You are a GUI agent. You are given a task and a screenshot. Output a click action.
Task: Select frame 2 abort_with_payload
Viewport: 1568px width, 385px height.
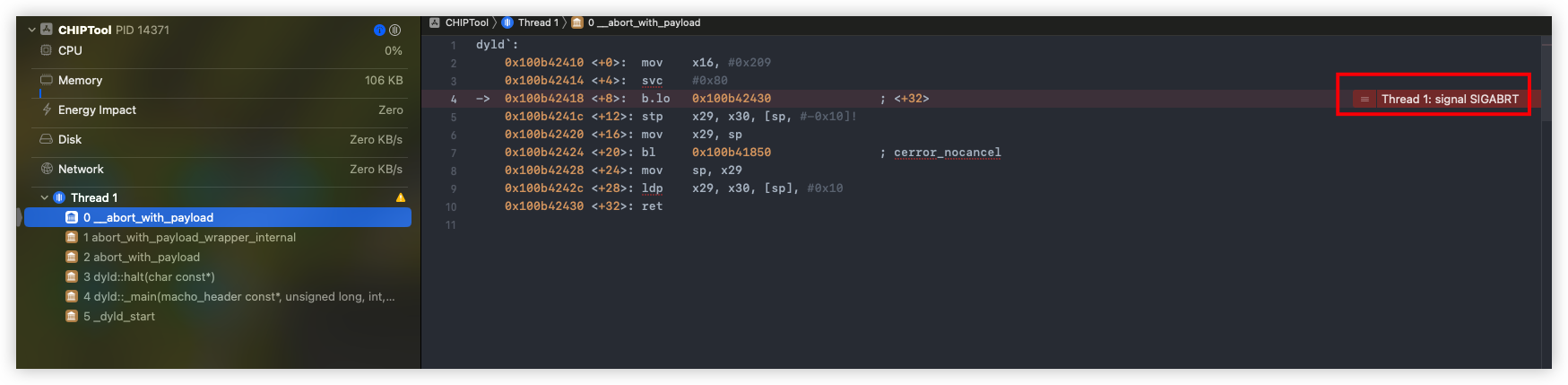(x=218, y=257)
